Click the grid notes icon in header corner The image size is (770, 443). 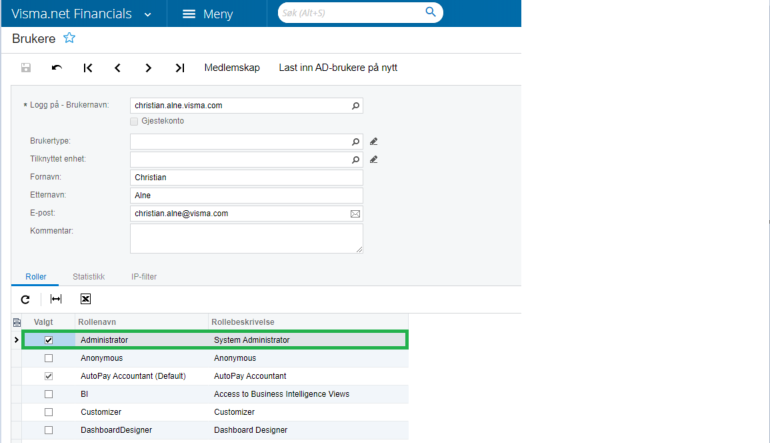pos(17,322)
